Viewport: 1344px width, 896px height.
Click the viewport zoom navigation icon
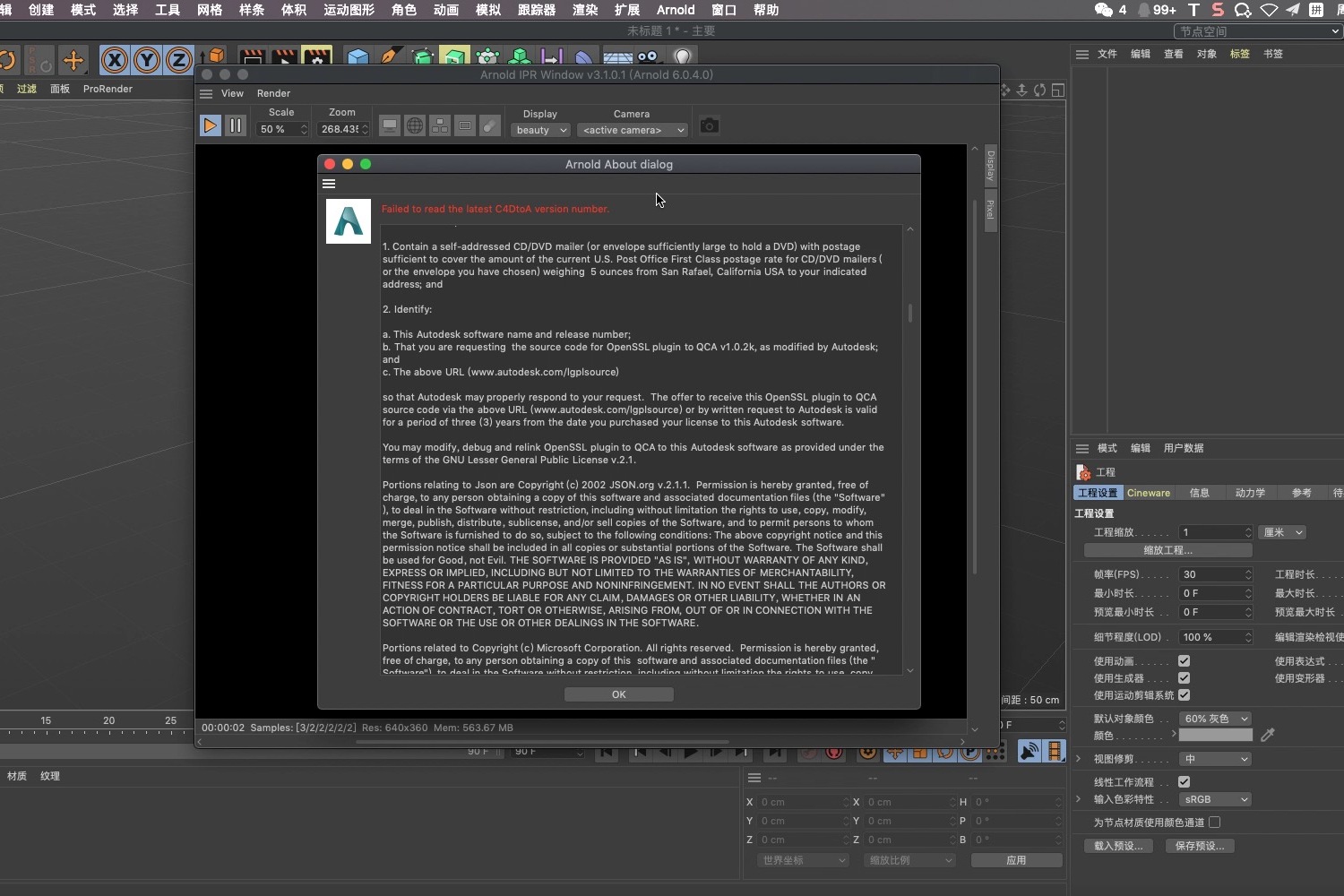(1021, 90)
